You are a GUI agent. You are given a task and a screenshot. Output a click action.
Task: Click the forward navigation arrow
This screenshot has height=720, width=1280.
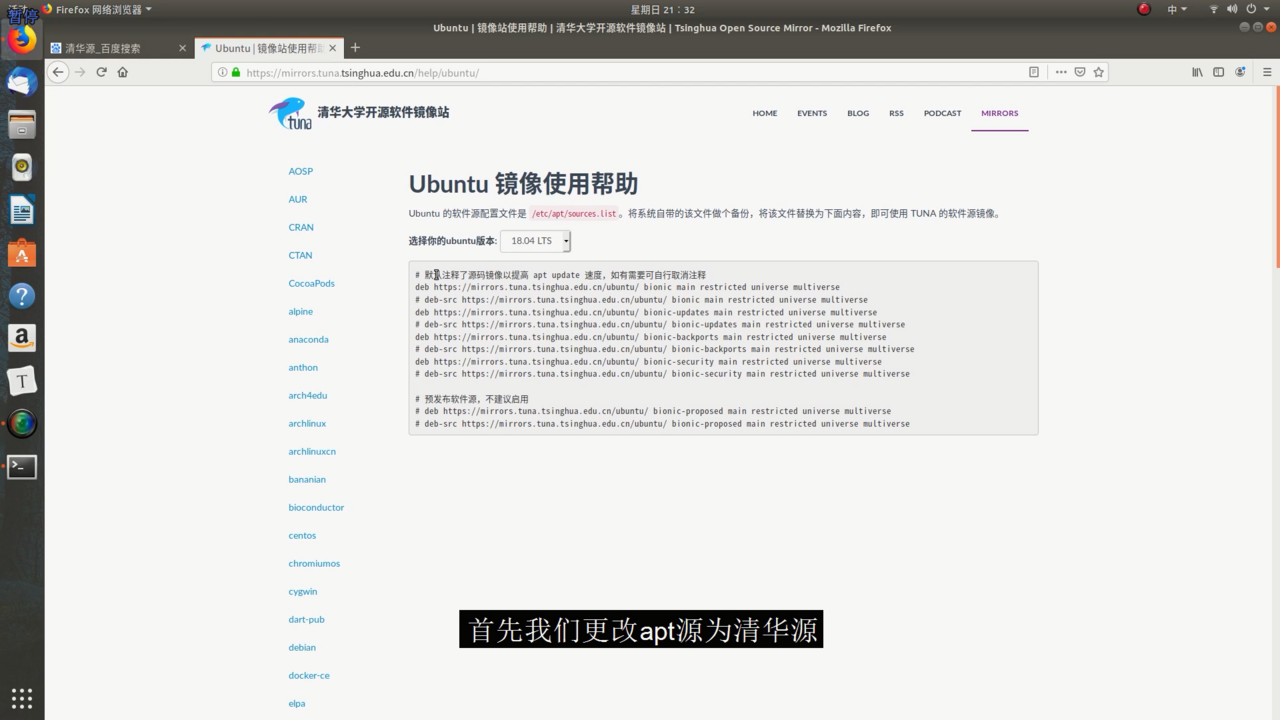coord(80,72)
